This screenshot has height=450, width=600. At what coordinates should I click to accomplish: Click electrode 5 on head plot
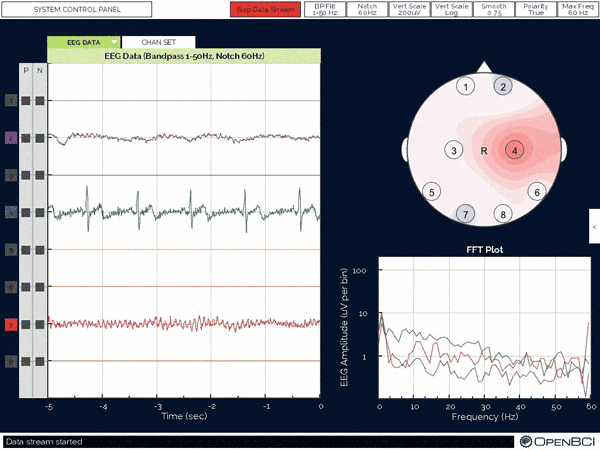click(432, 192)
